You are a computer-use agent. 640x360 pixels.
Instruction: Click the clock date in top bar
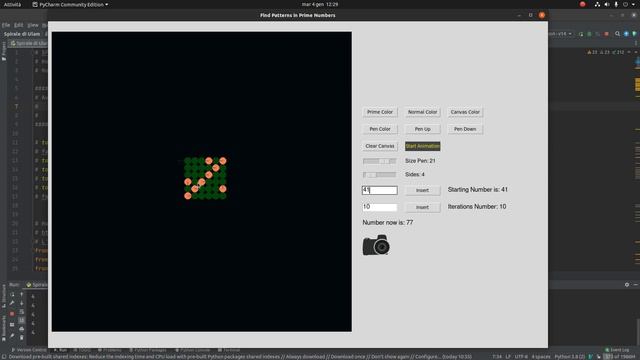320,4
